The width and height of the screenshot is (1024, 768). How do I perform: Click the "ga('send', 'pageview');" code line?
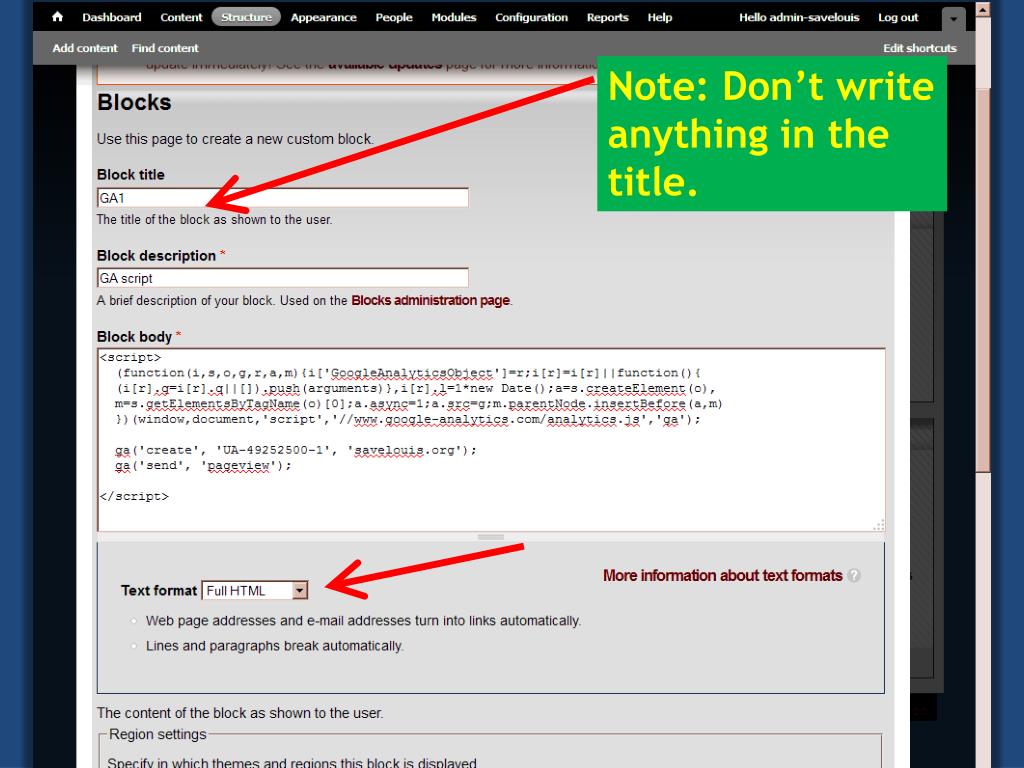point(203,466)
